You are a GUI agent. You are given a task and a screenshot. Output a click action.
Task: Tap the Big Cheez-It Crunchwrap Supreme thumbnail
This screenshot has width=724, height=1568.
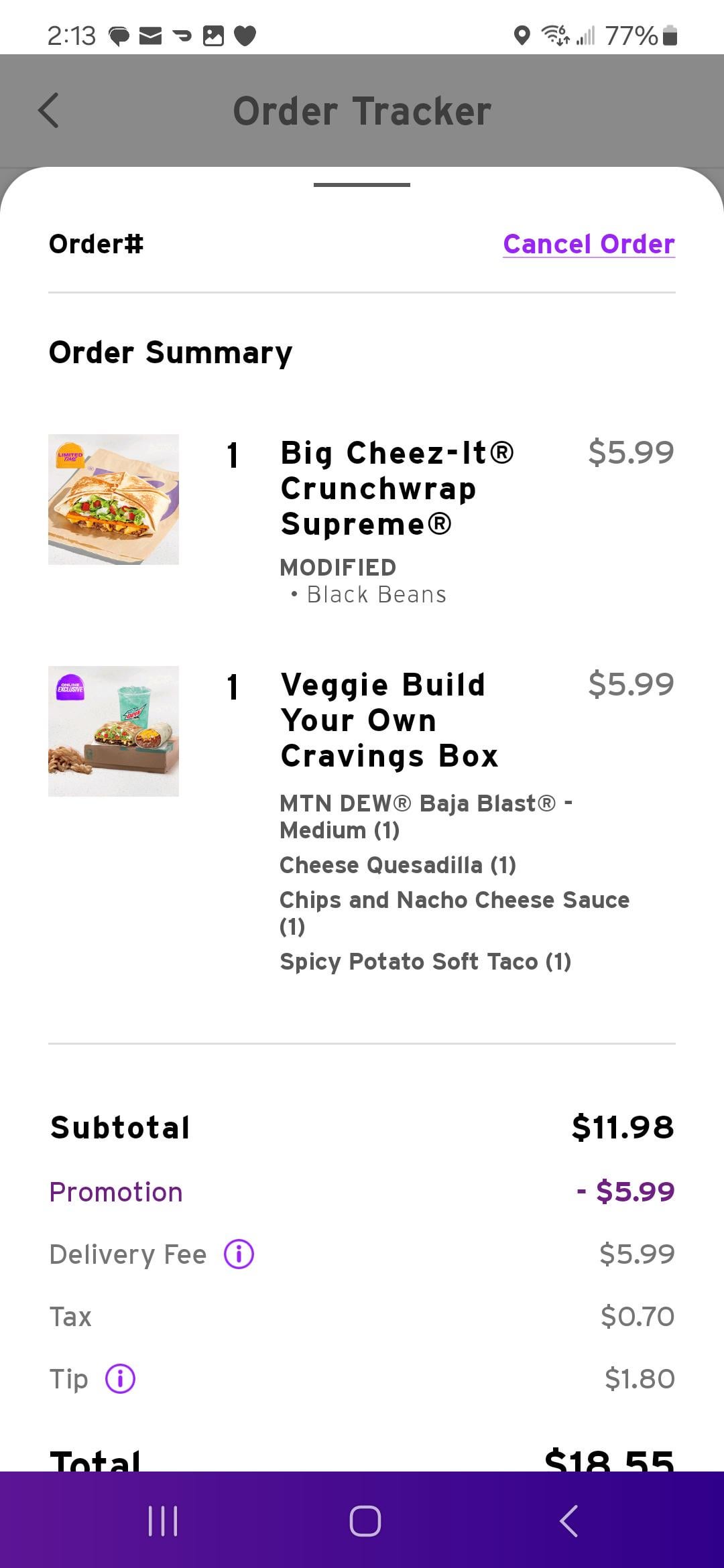click(113, 499)
